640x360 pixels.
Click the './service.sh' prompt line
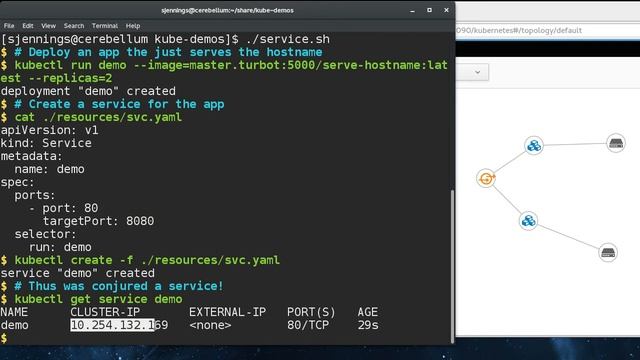(x=165, y=39)
